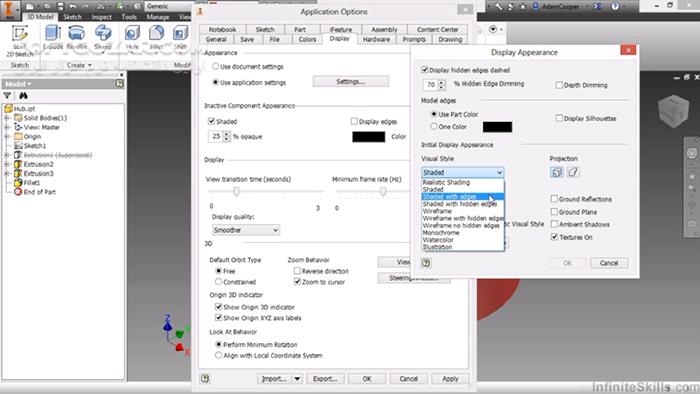The height and width of the screenshot is (394, 700).
Task: Click the inactive component Color swatch
Action: coord(369,137)
